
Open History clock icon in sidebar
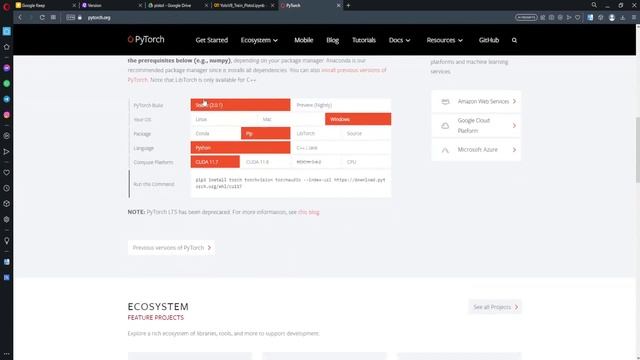(7, 189)
